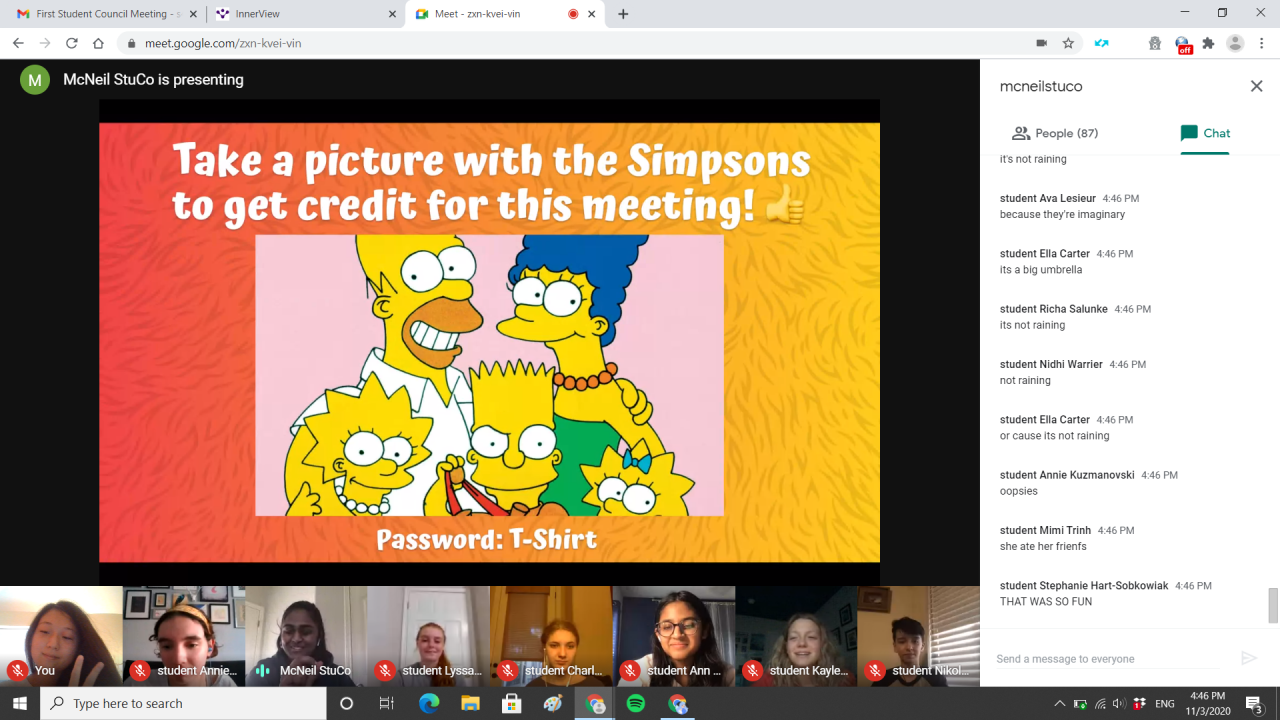Switch to the People (87) tab
This screenshot has width=1280, height=720.
coord(1055,133)
